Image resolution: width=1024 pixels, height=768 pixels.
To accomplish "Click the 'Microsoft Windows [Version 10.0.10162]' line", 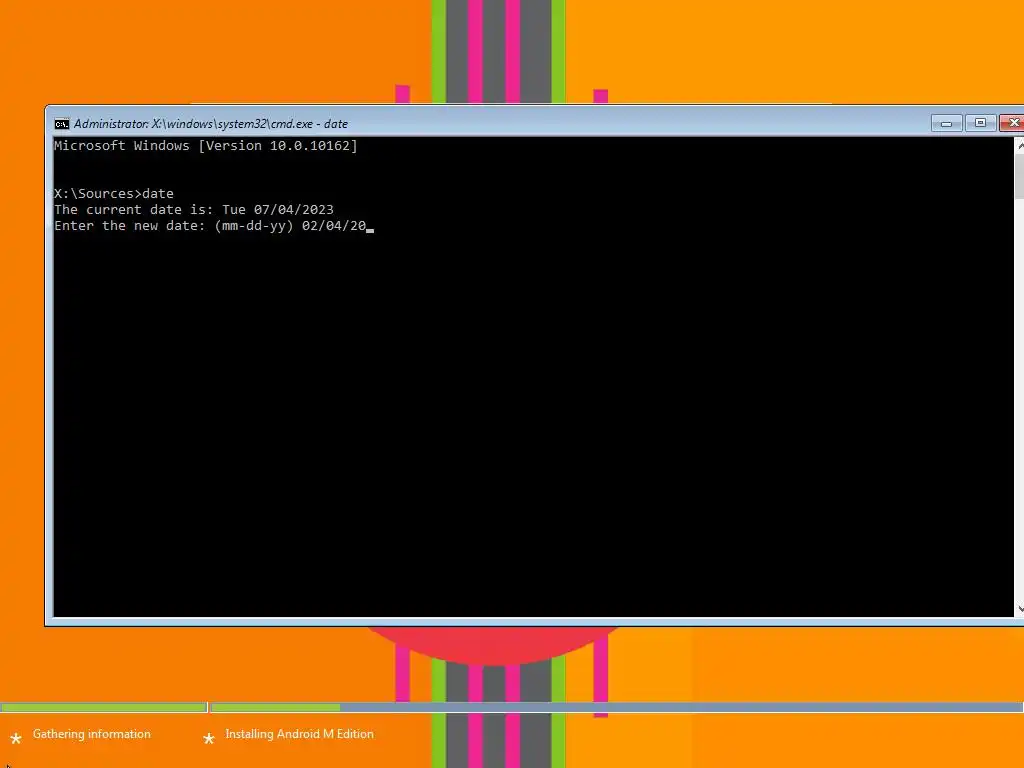I will point(206,146).
